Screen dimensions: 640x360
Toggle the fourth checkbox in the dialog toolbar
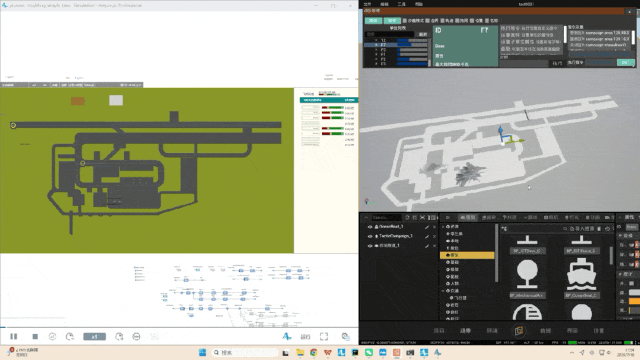point(457,20)
